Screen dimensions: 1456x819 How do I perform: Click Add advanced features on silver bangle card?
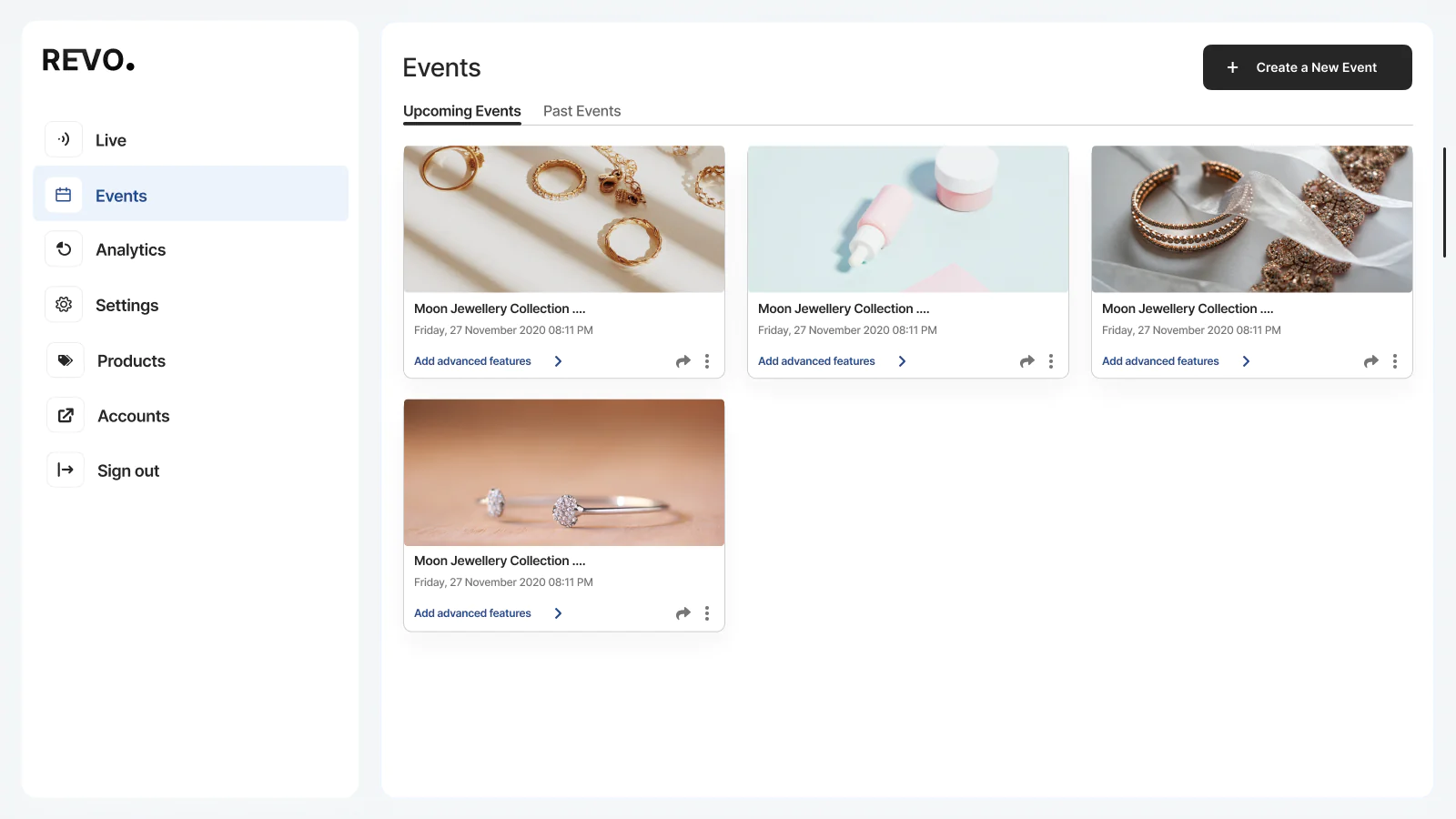[x=472, y=613]
